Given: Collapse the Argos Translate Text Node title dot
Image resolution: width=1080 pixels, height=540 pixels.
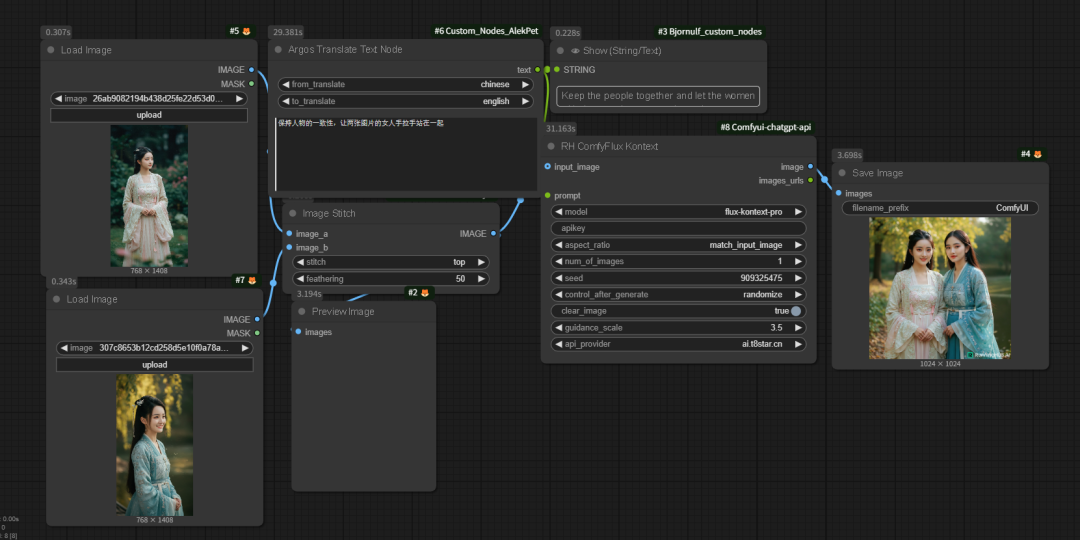Looking at the screenshot, I should [278, 50].
